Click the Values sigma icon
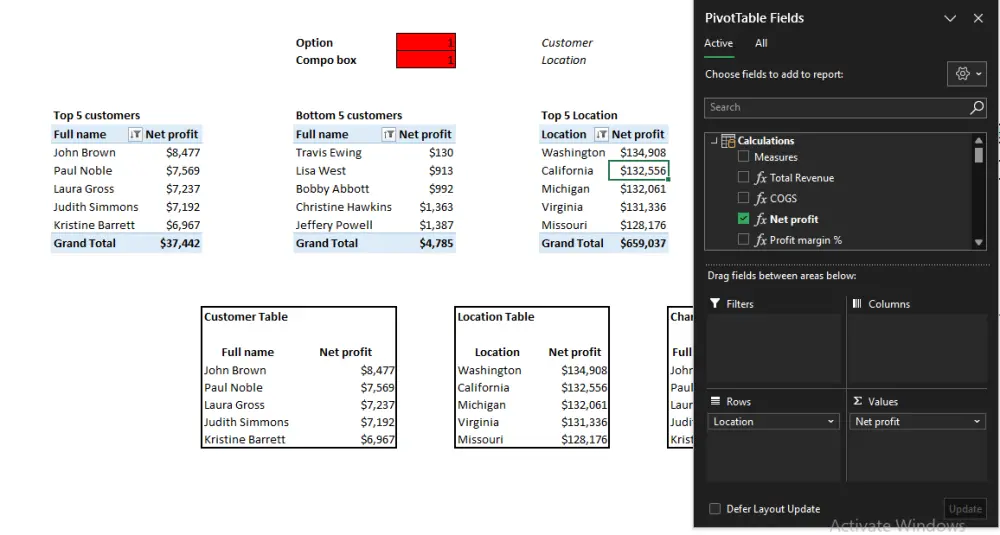This screenshot has width=1000, height=535. tap(858, 401)
